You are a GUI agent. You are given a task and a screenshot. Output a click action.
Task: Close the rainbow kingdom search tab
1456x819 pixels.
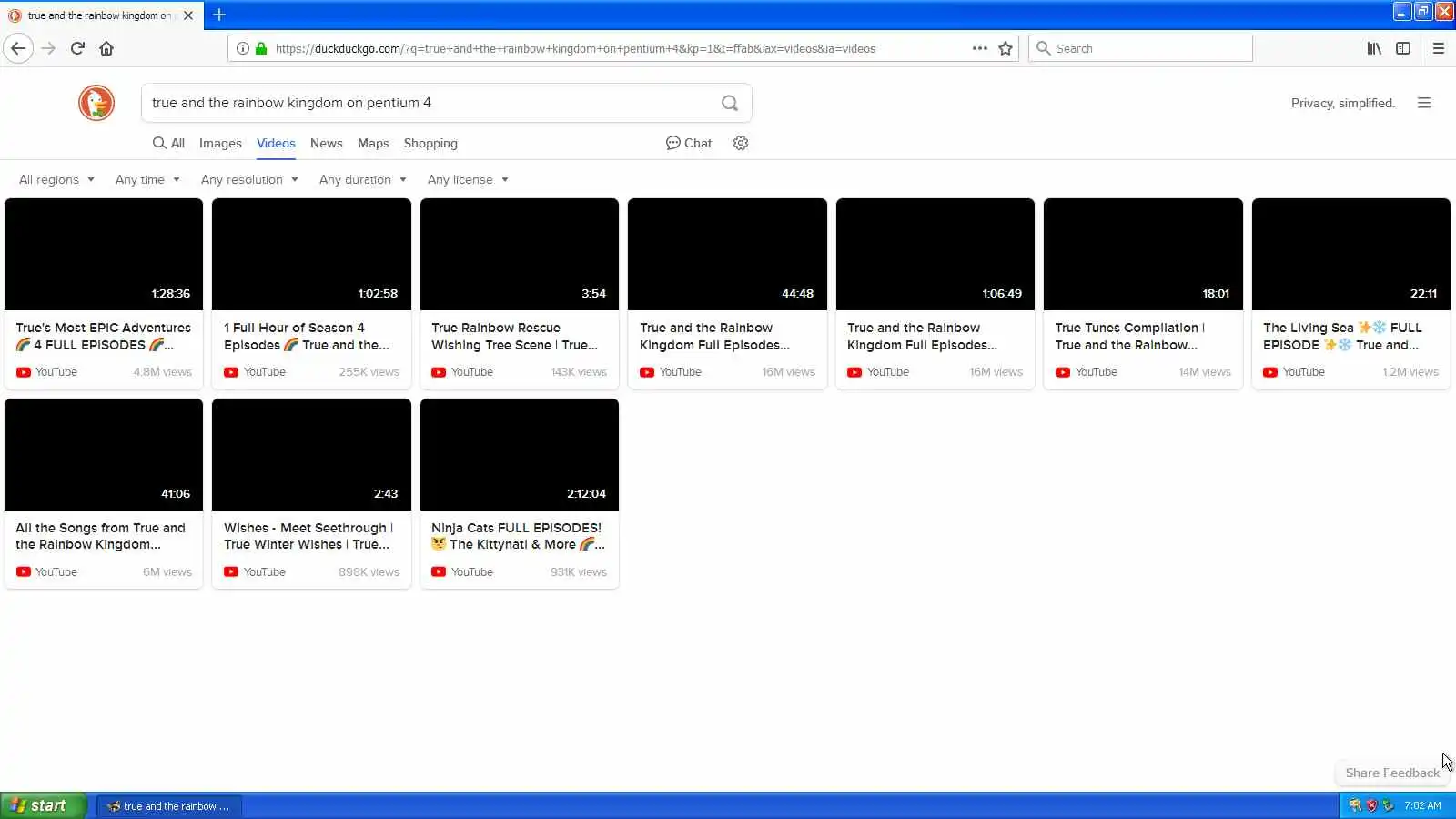pyautogui.click(x=188, y=15)
